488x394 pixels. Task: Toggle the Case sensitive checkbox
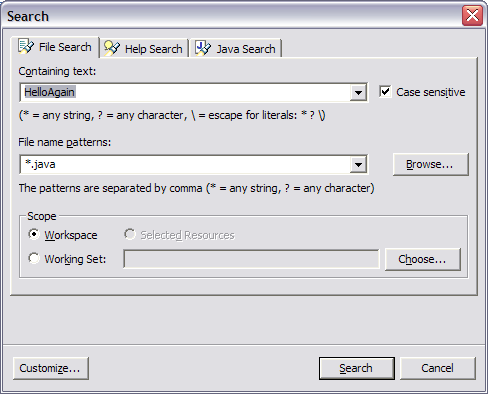coord(385,92)
